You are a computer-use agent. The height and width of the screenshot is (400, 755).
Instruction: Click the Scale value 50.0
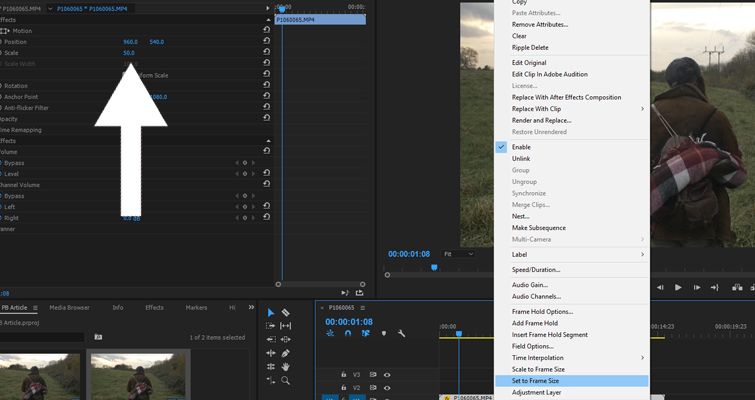pos(128,53)
